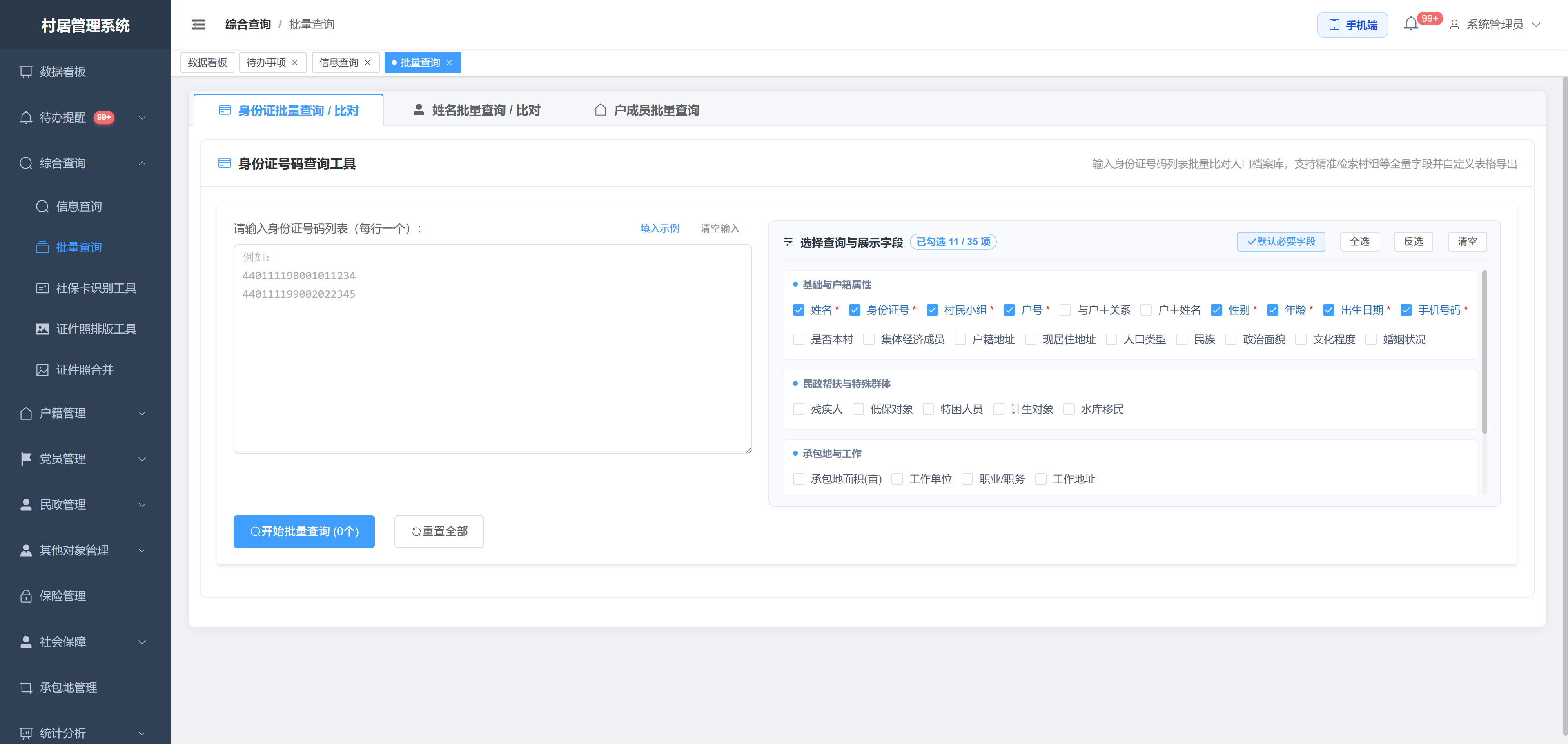Check the 婚姻状况 checkbox

(x=1372, y=340)
